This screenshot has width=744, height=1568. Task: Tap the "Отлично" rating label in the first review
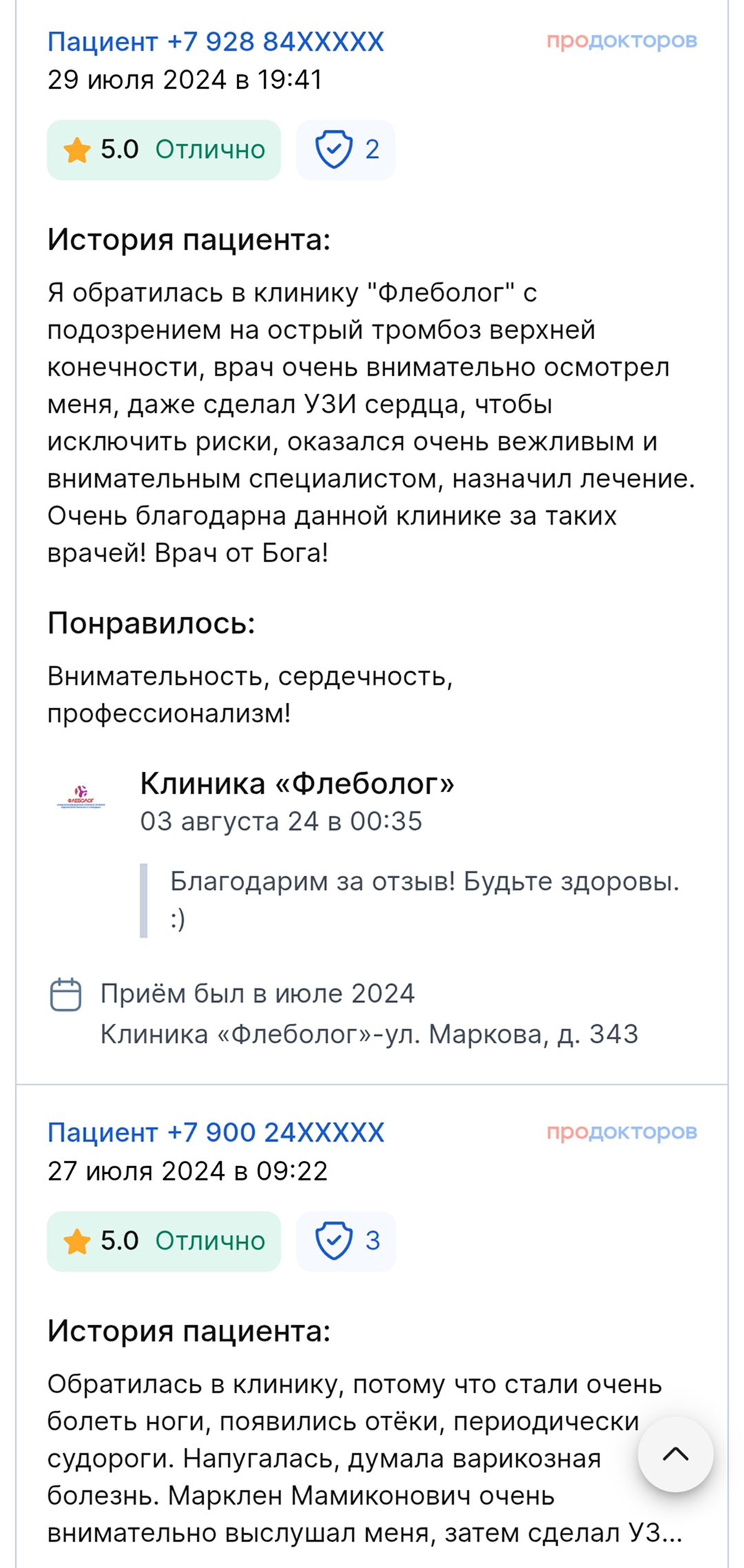point(210,149)
